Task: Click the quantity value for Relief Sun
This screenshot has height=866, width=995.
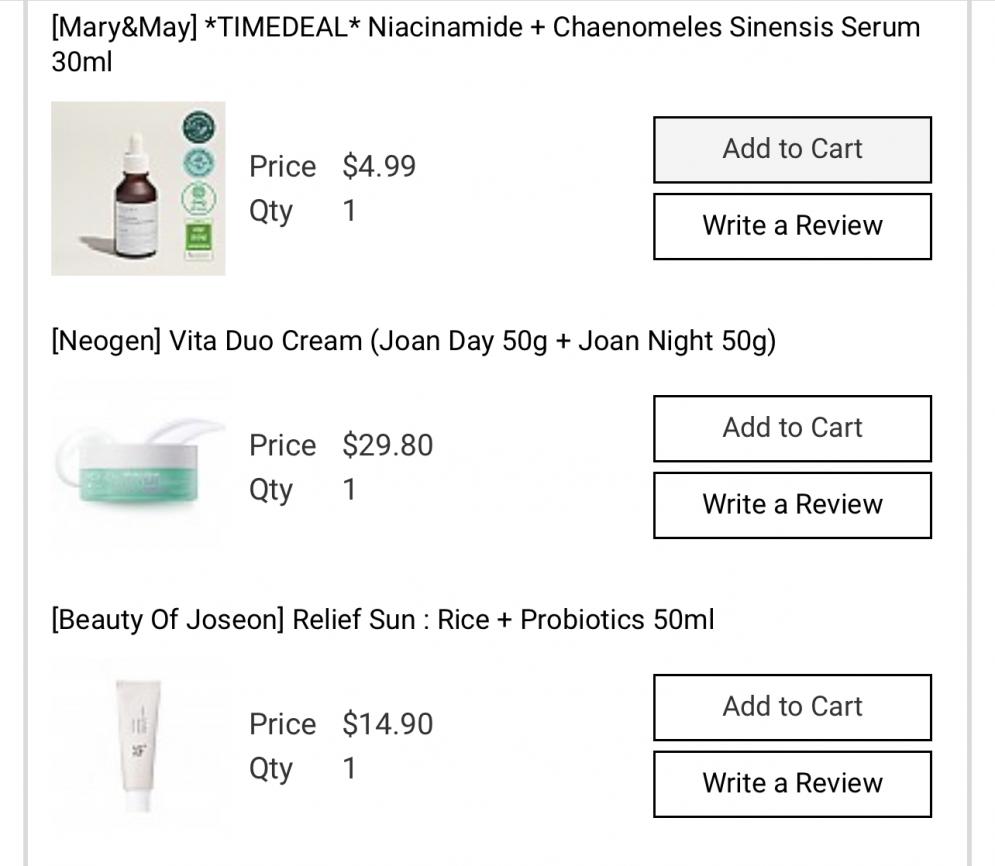Action: [349, 769]
